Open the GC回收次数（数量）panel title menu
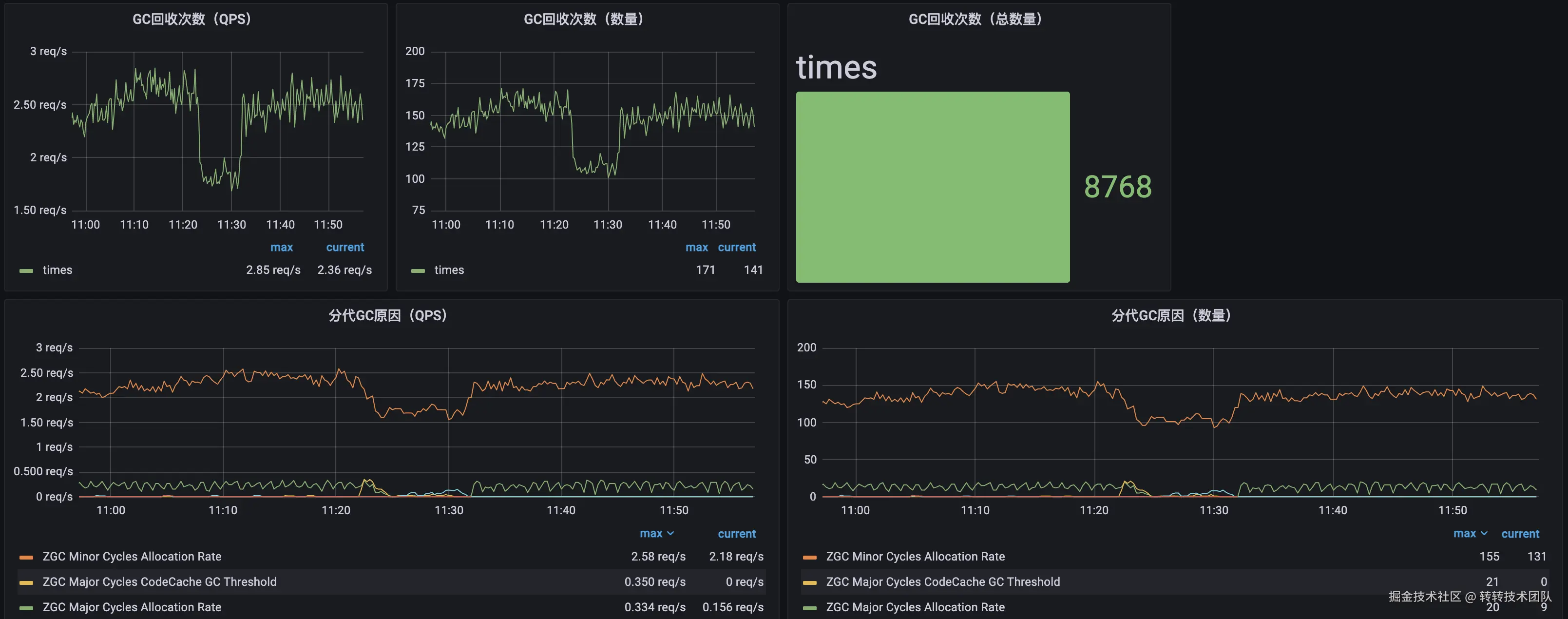This screenshot has width=1568, height=619. 583,19
